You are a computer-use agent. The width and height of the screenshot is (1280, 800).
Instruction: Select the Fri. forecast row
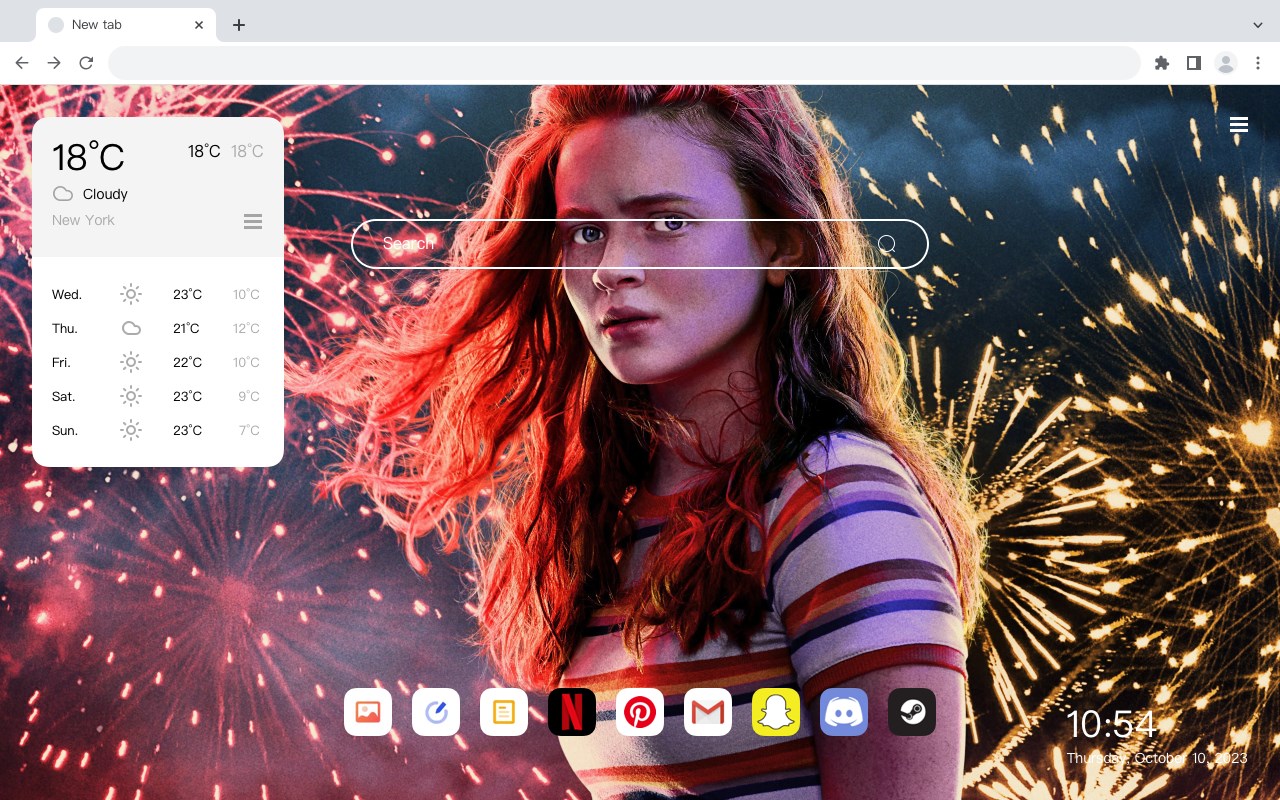157,362
